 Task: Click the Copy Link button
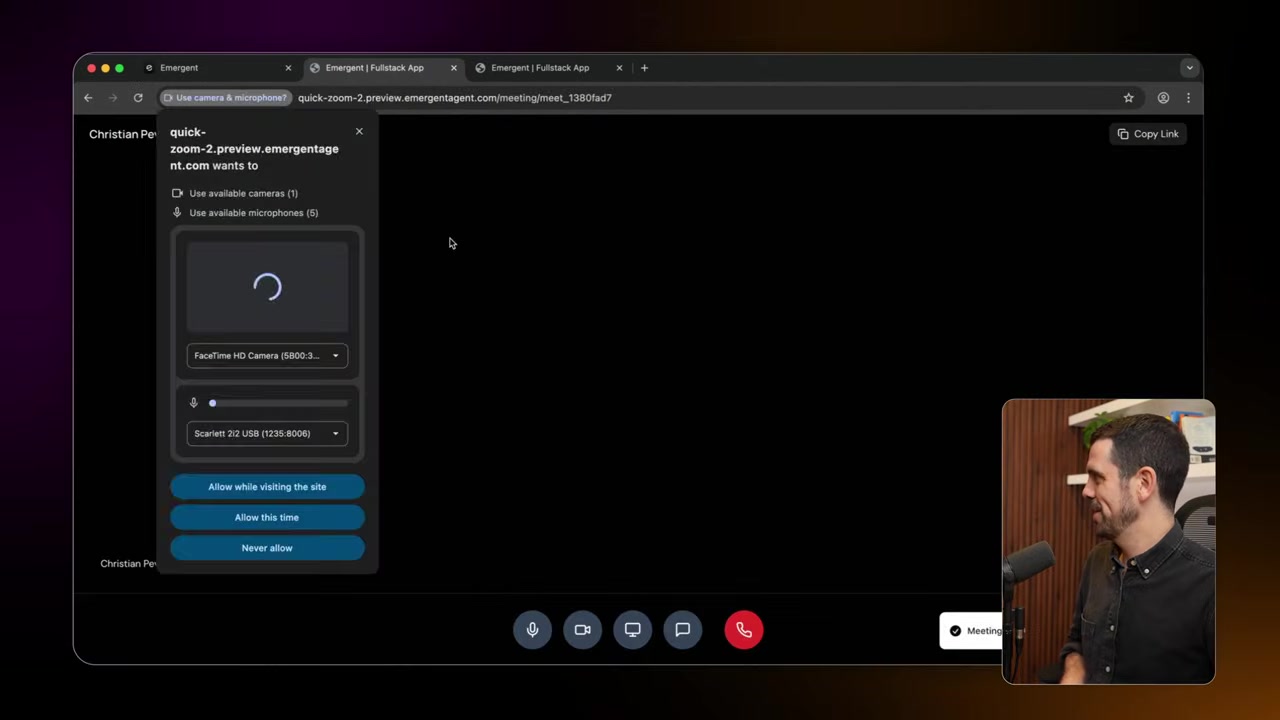1147,134
